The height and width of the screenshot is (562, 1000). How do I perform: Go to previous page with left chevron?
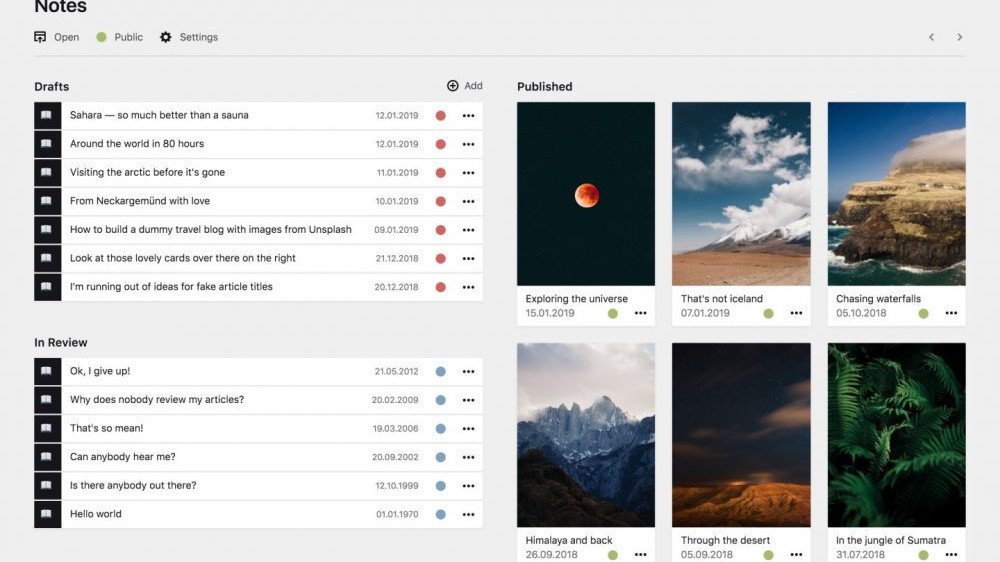932,37
